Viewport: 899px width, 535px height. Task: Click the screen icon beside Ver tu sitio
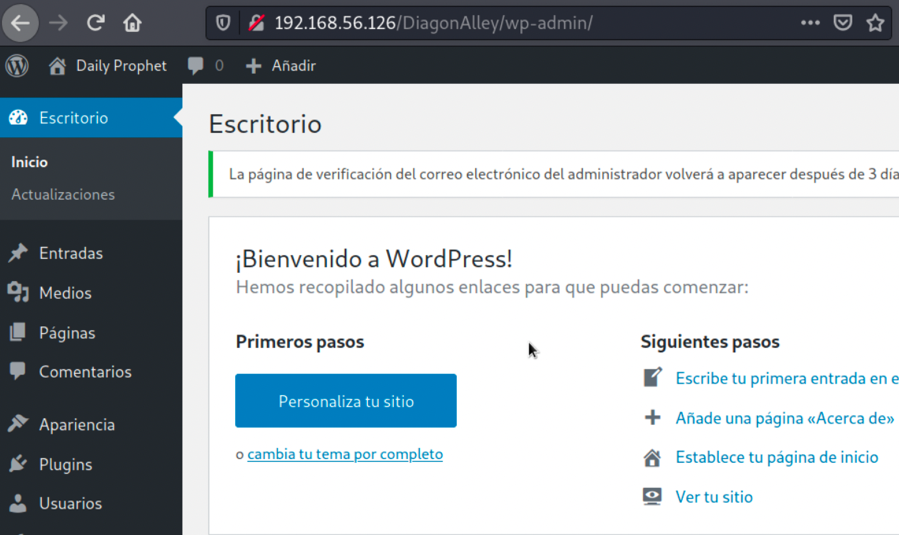click(652, 497)
